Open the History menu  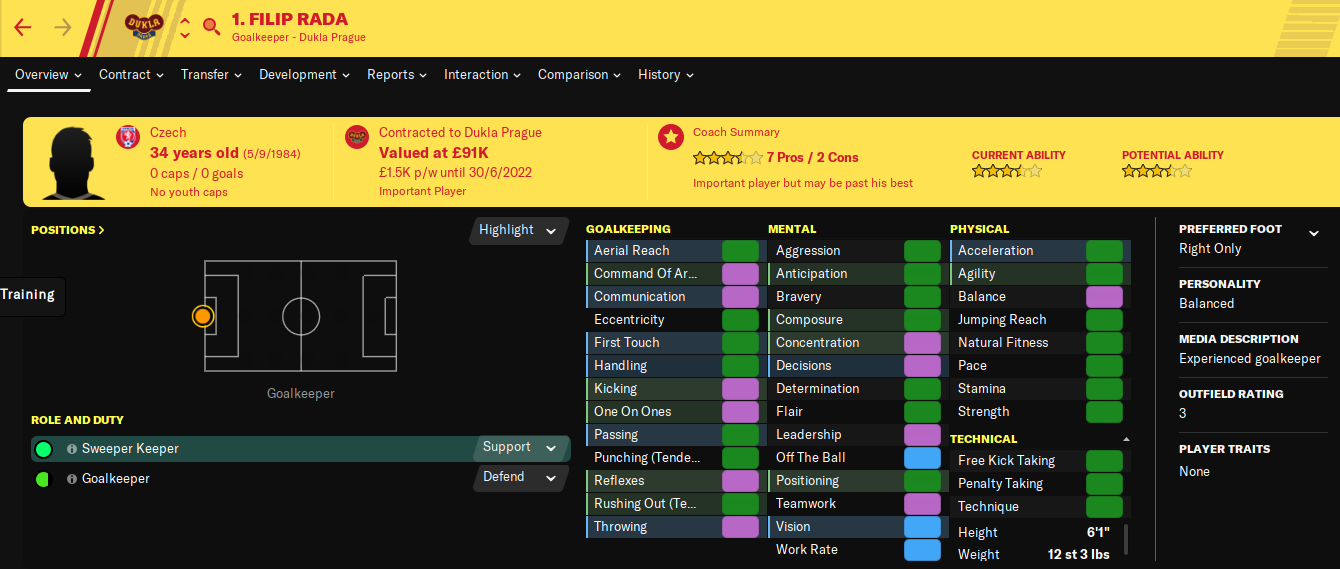tap(666, 75)
